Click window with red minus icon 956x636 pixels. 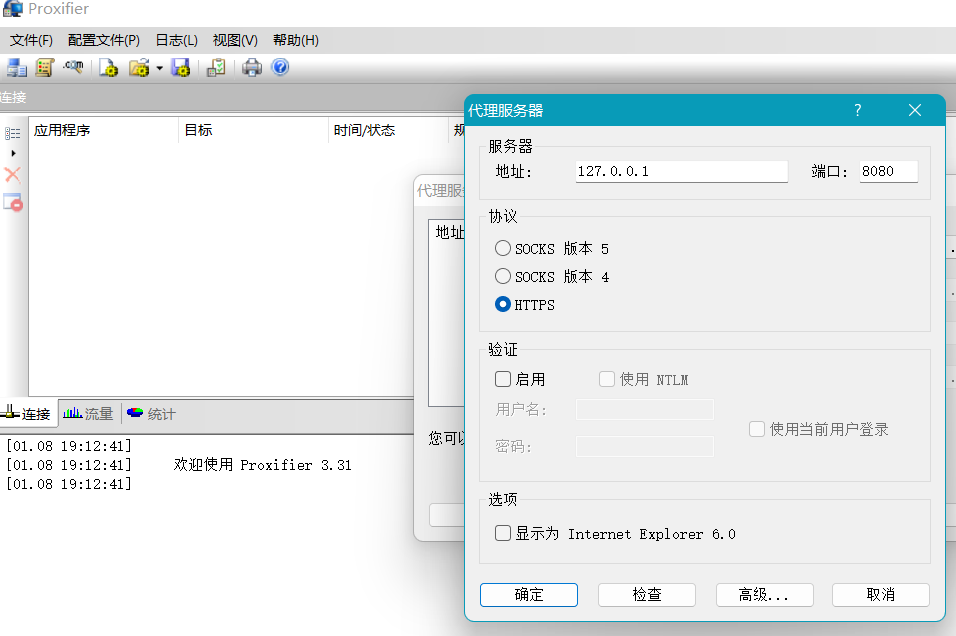click(x=13, y=202)
